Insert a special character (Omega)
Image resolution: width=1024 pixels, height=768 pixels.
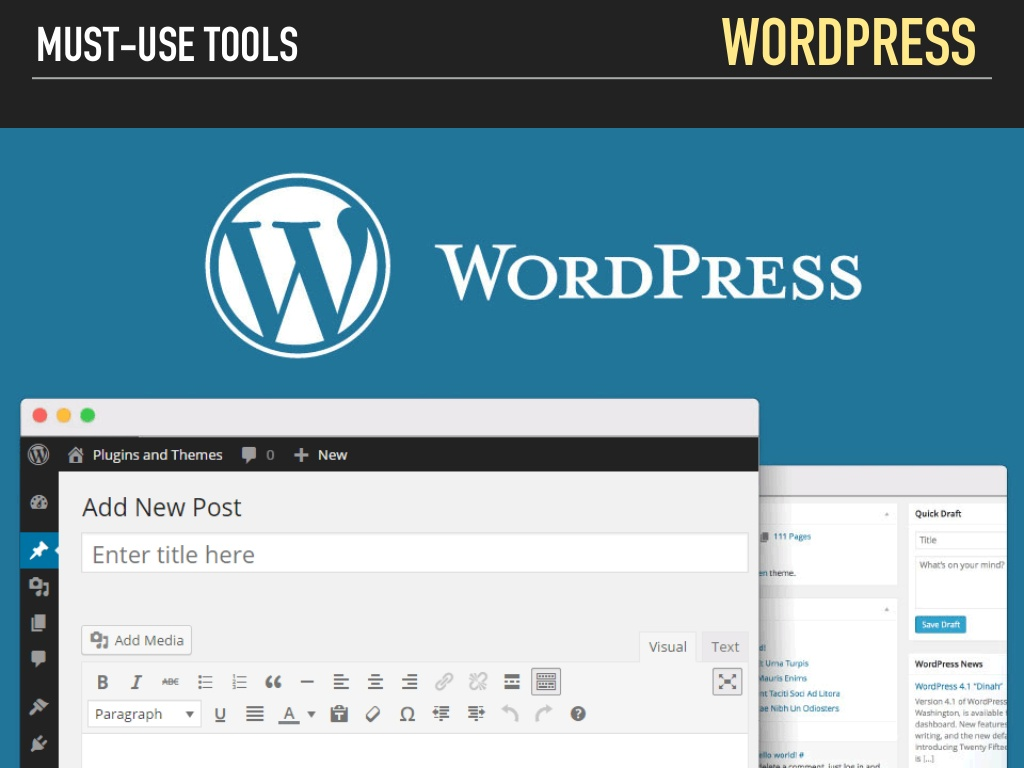click(407, 714)
